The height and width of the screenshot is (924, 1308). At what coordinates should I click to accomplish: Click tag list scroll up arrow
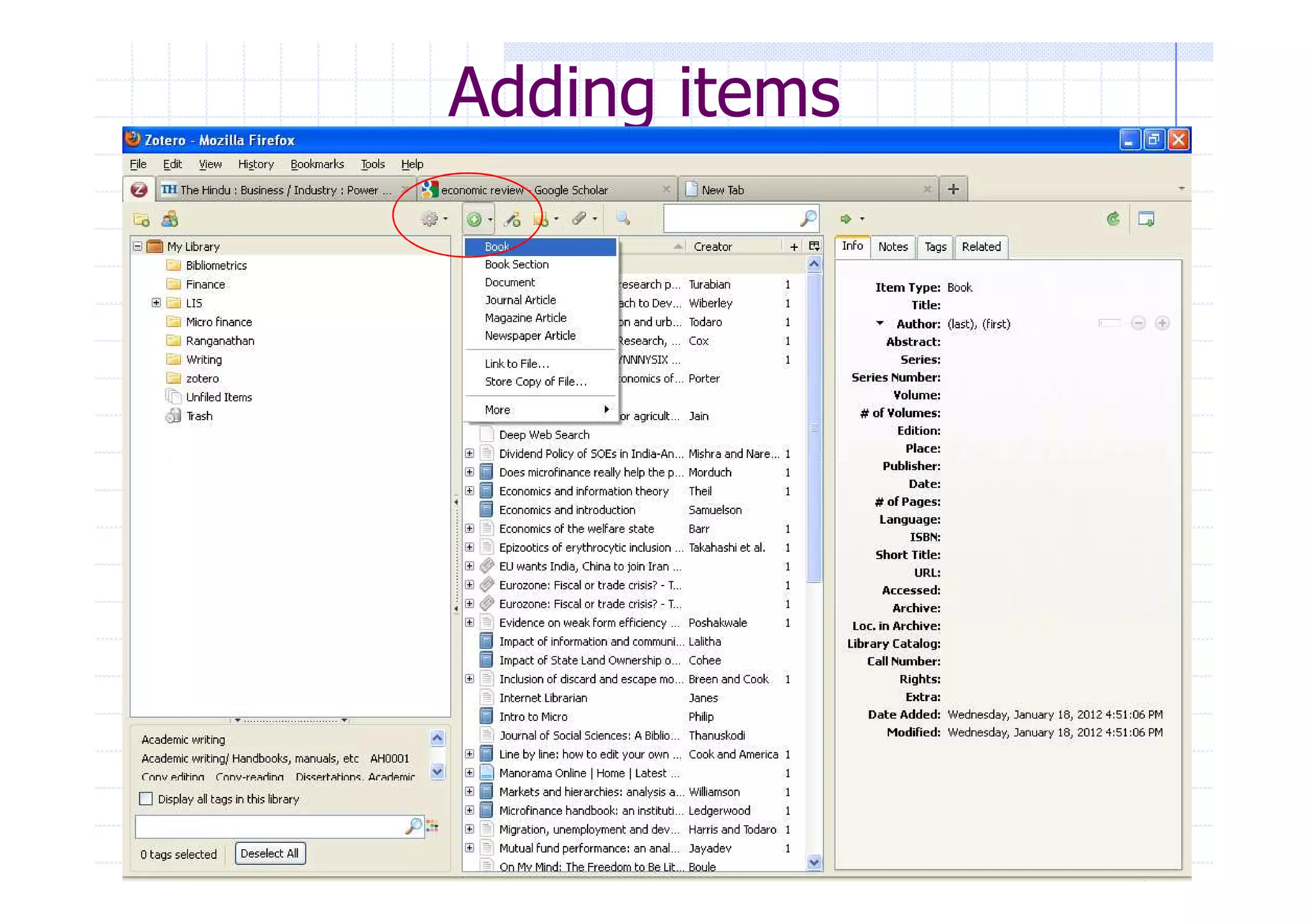pyautogui.click(x=437, y=738)
